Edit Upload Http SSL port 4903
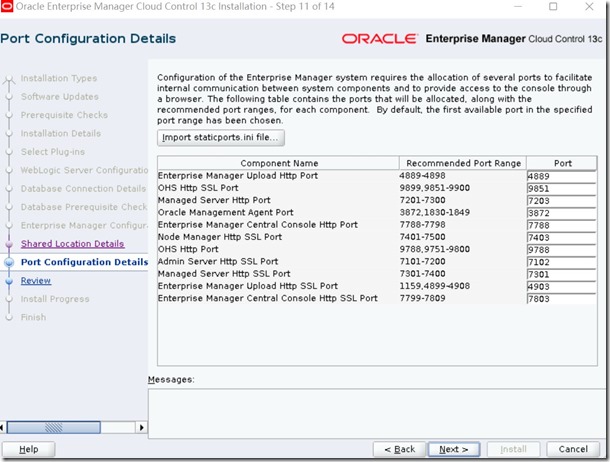Image resolution: width=610 pixels, height=462 pixels. [561, 287]
